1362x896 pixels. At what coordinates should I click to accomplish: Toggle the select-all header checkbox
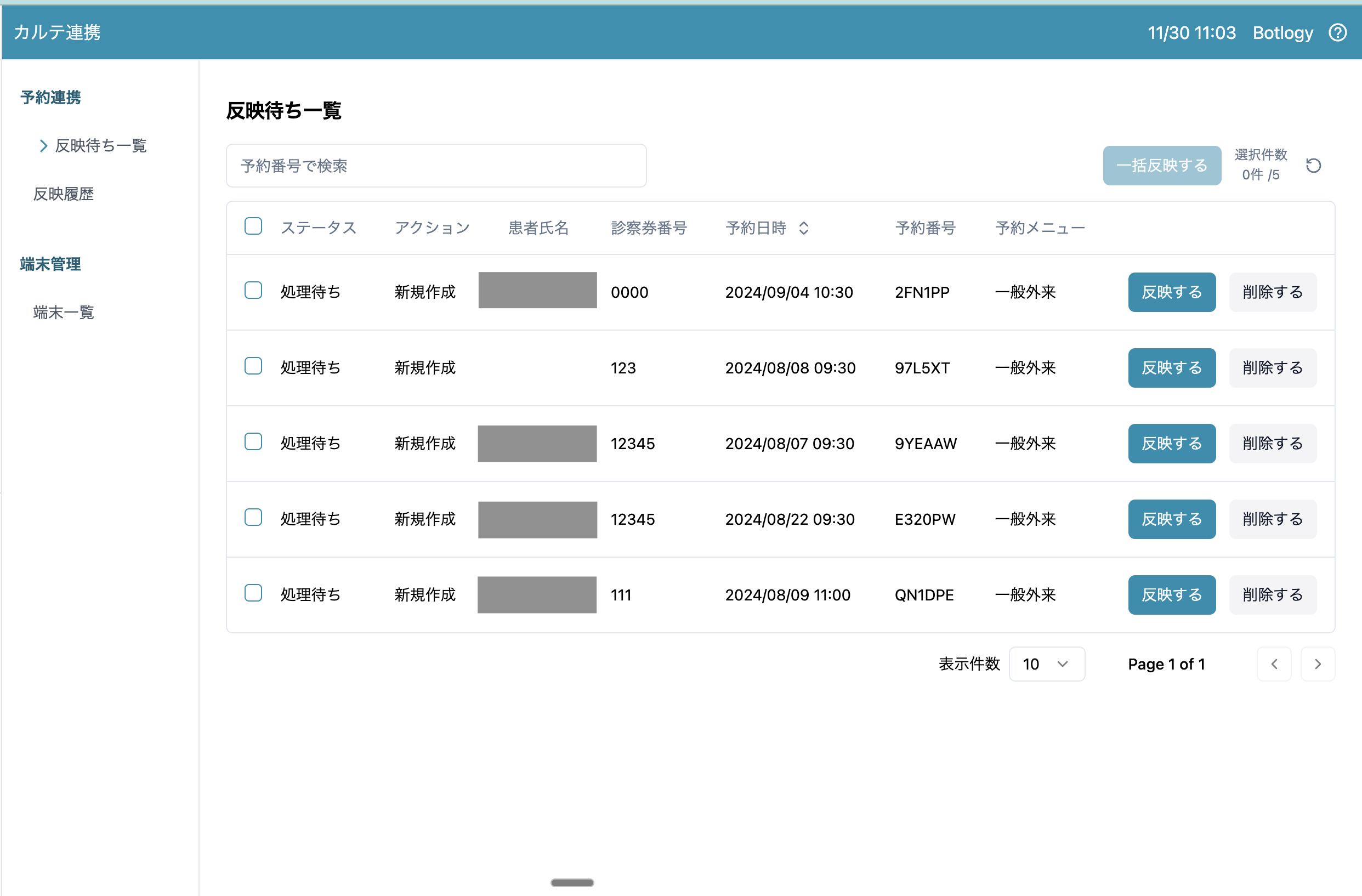point(253,226)
